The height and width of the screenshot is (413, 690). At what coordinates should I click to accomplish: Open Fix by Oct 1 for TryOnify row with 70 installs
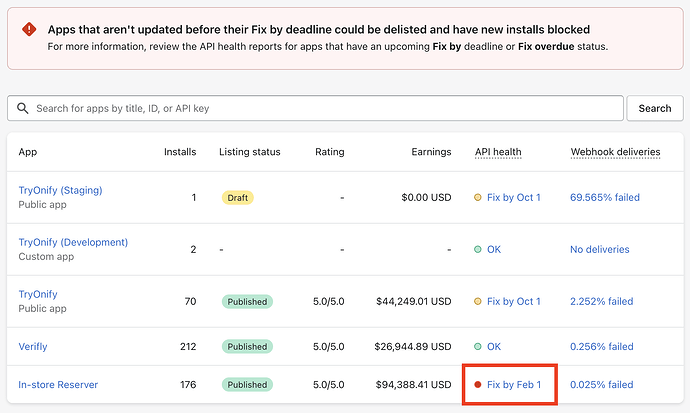click(514, 301)
